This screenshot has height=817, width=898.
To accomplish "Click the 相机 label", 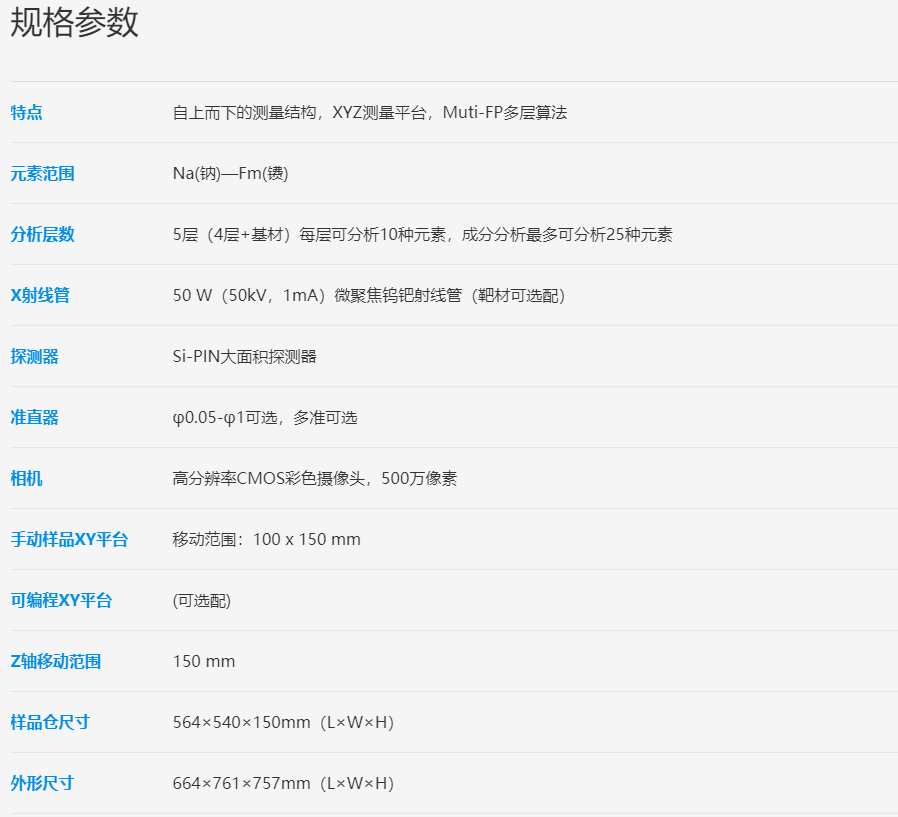I will pyautogui.click(x=27, y=479).
